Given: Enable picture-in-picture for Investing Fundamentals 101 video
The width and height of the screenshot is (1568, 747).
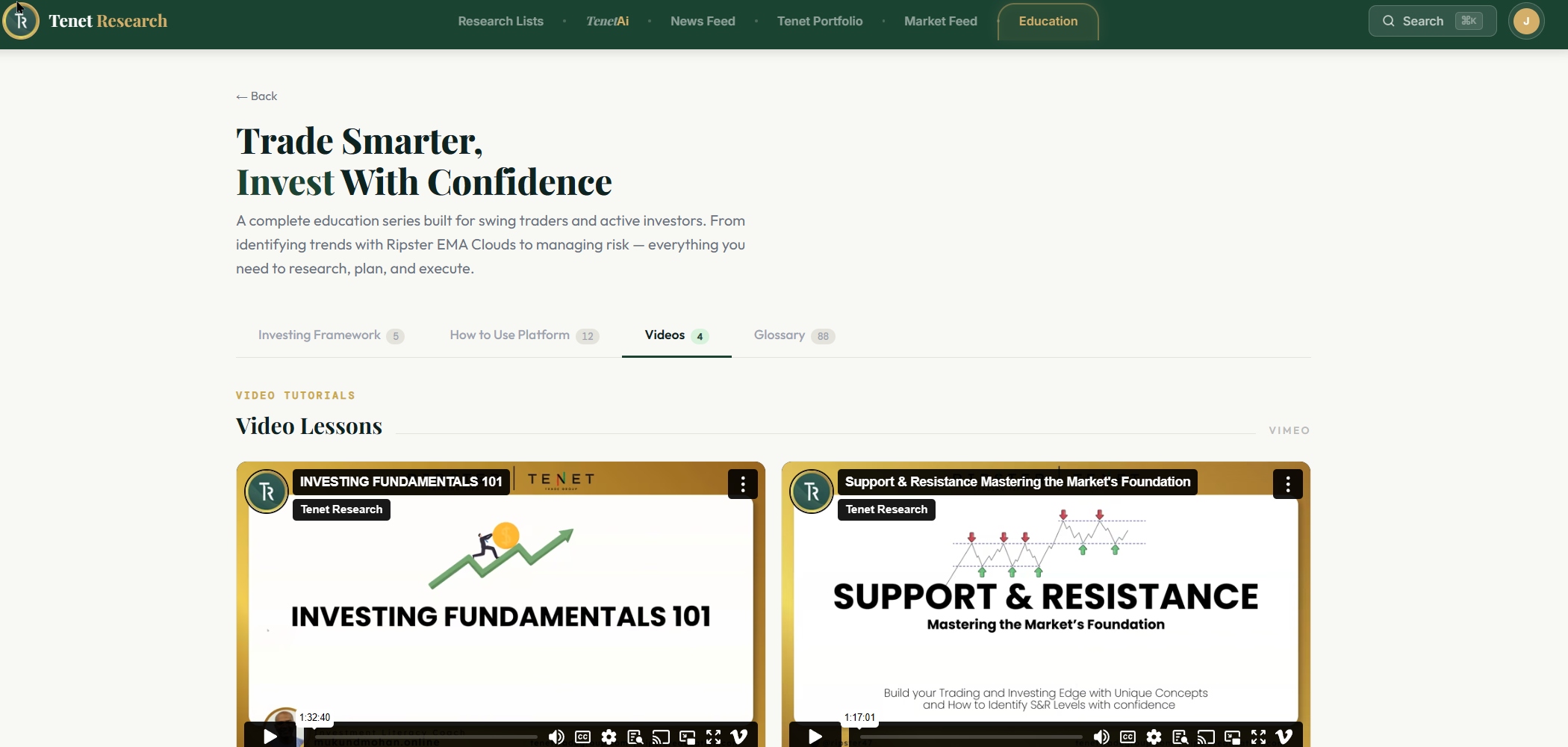Looking at the screenshot, I should [x=688, y=737].
